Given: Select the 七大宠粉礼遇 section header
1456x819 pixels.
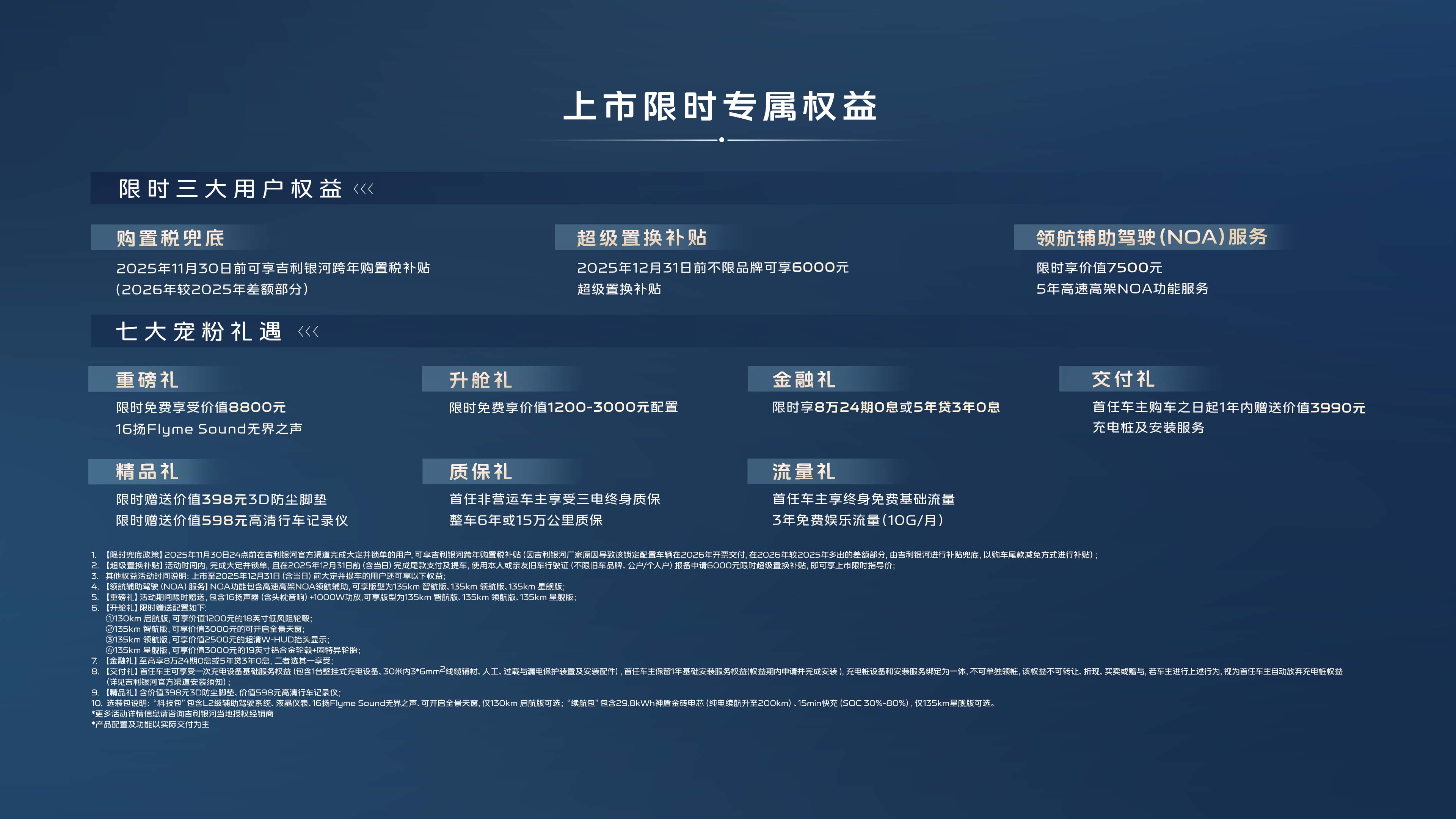Looking at the screenshot, I should 199,331.
